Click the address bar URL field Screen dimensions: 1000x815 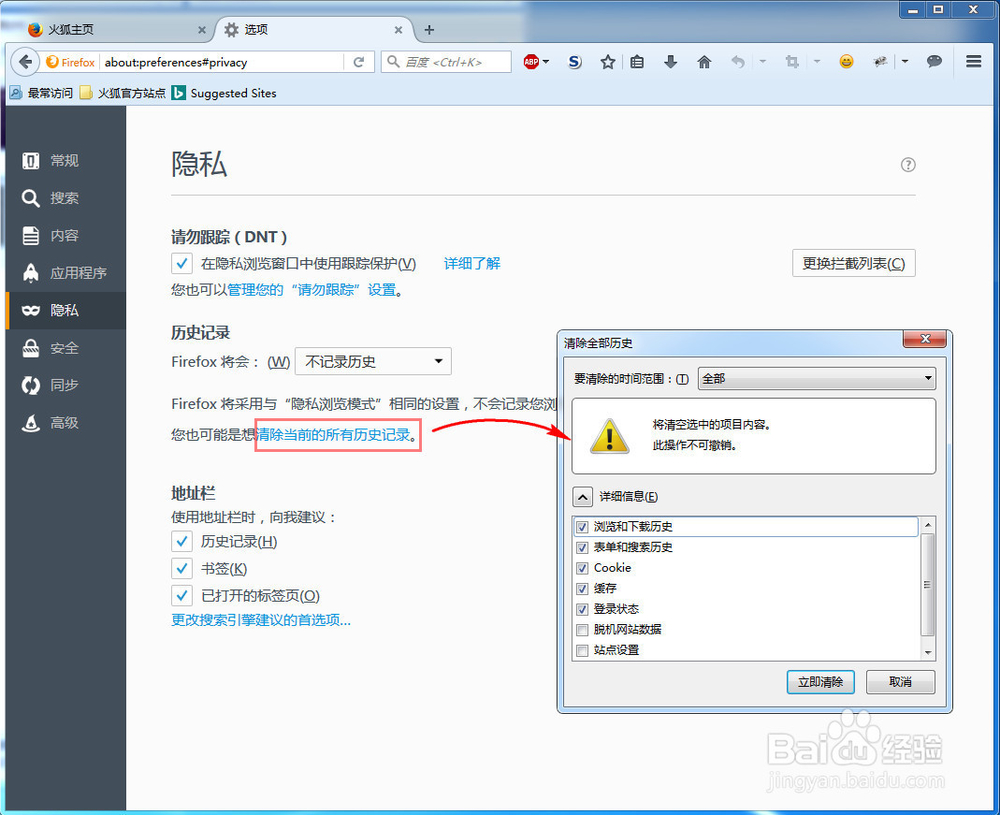coord(223,62)
